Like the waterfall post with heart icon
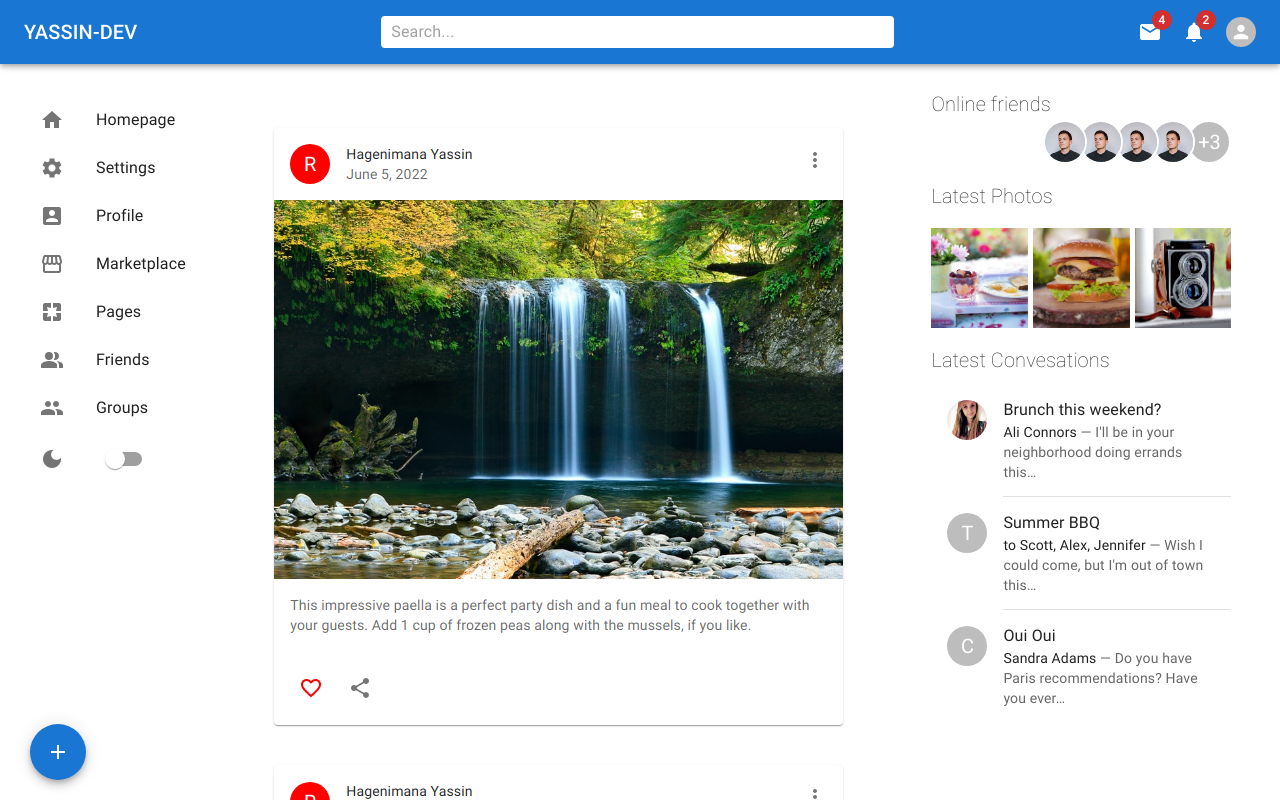Viewport: 1280px width, 800px height. [311, 688]
